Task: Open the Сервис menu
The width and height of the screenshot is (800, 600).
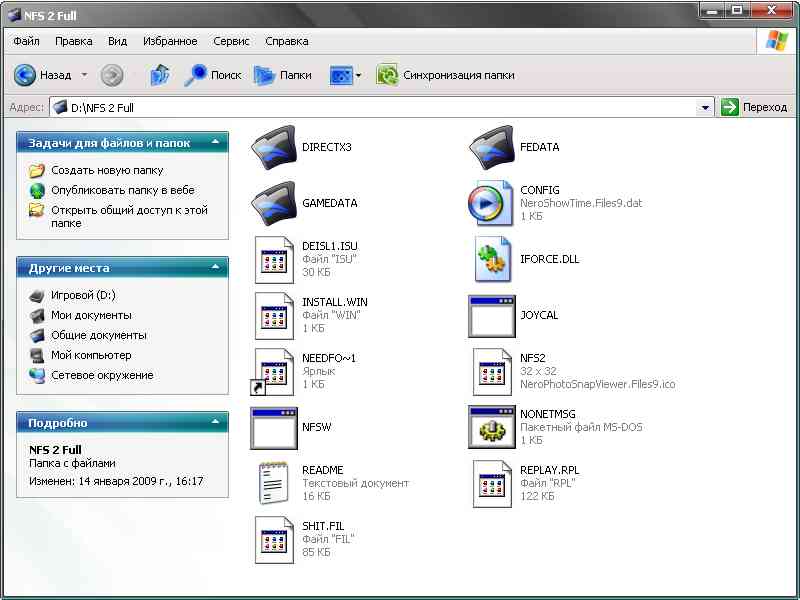Action: pyautogui.click(x=231, y=41)
